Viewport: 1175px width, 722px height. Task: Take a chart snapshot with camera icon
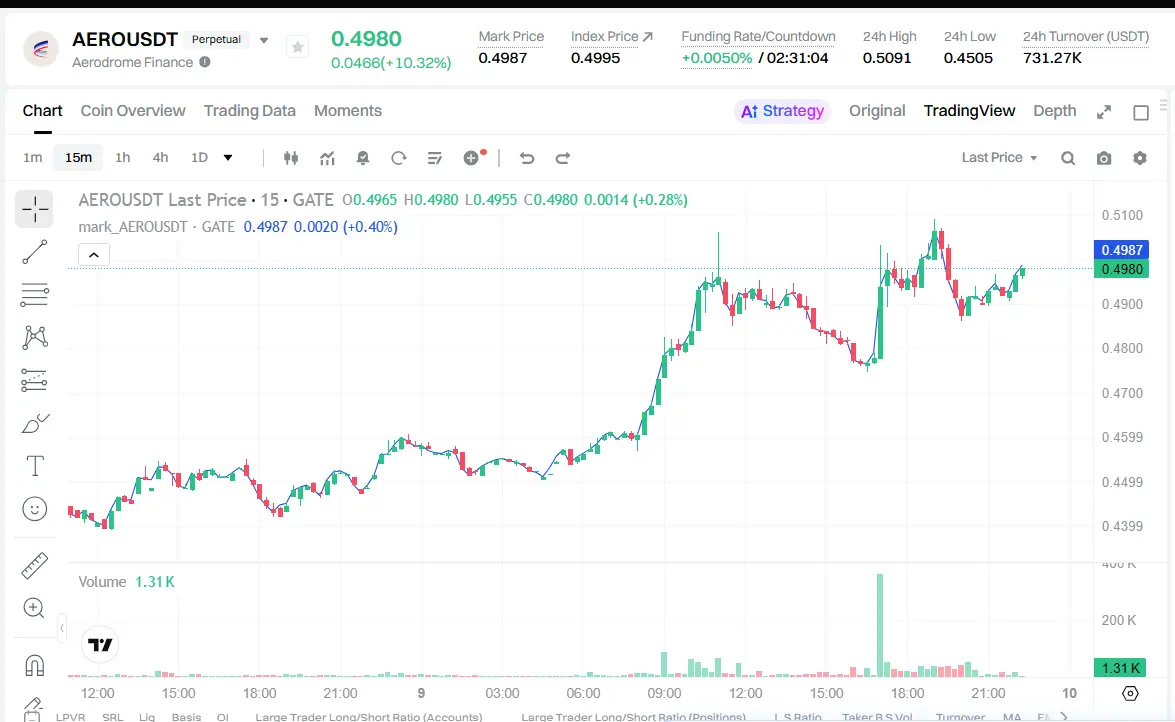click(1104, 158)
